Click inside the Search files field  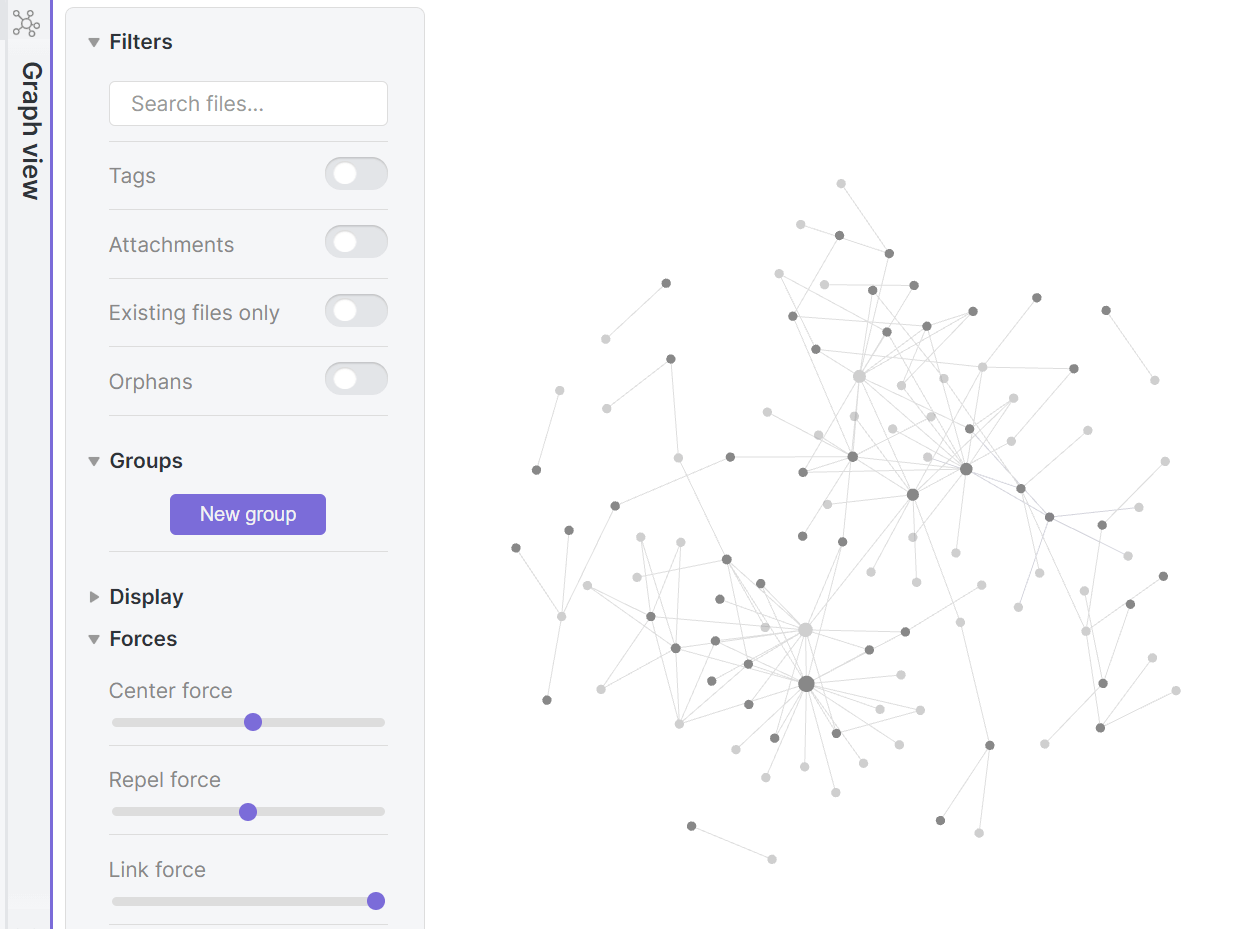(x=247, y=103)
